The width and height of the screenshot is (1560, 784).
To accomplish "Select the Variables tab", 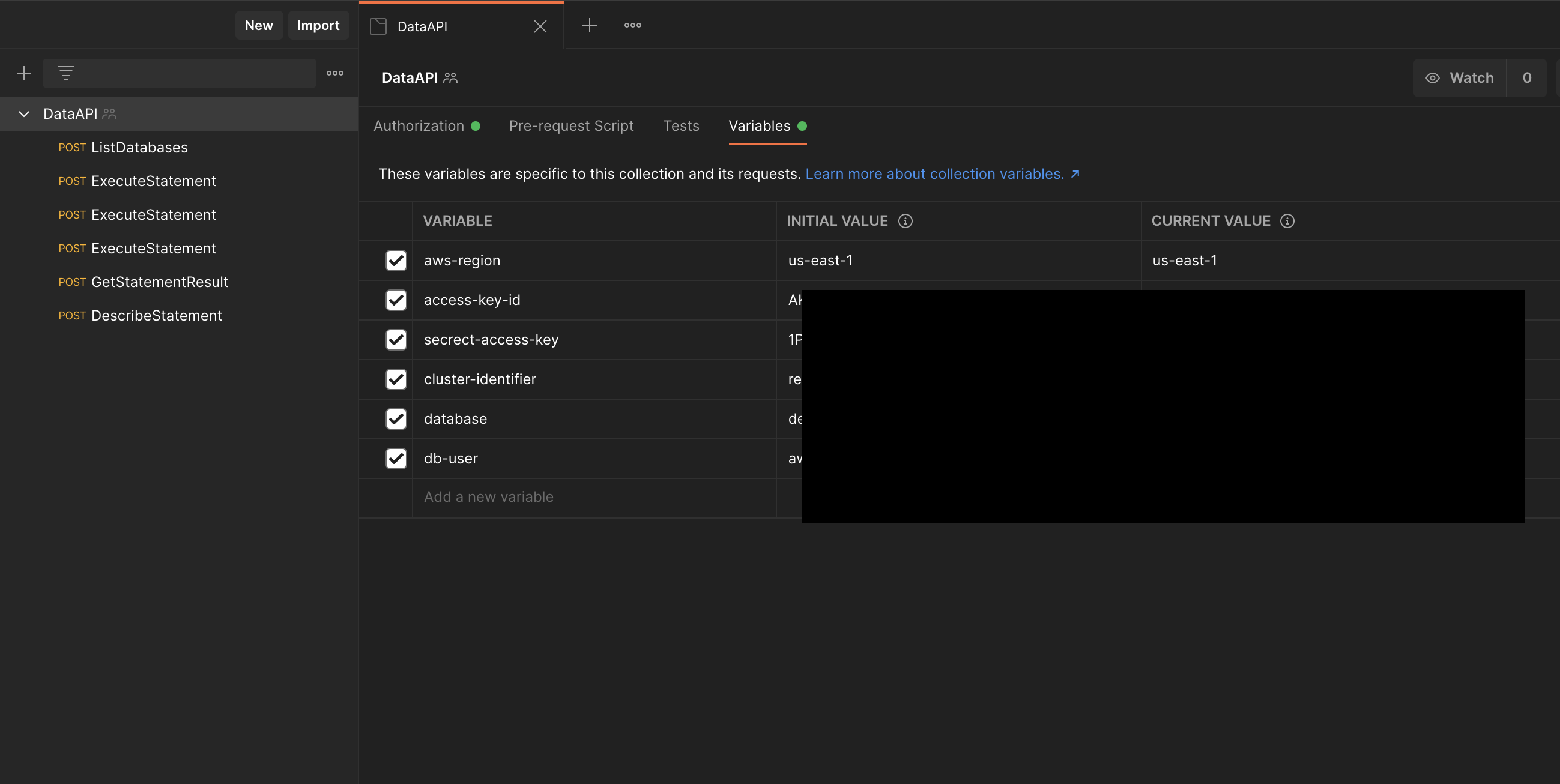I will click(x=767, y=126).
